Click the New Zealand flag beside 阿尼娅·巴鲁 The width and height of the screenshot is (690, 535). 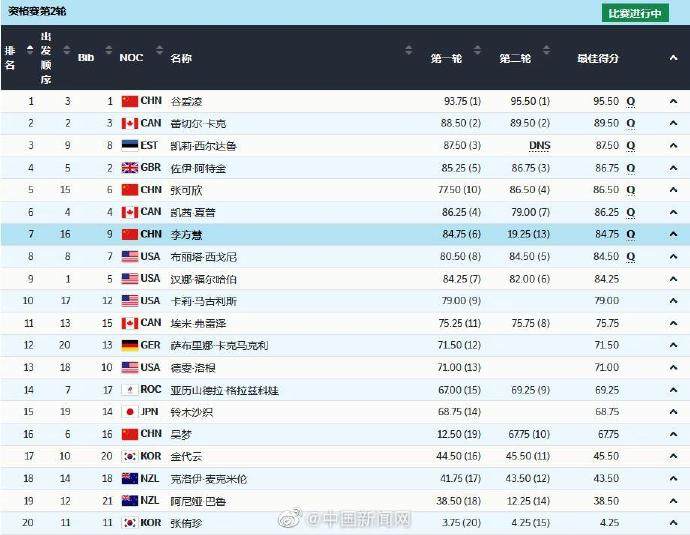pyautogui.click(x=129, y=500)
